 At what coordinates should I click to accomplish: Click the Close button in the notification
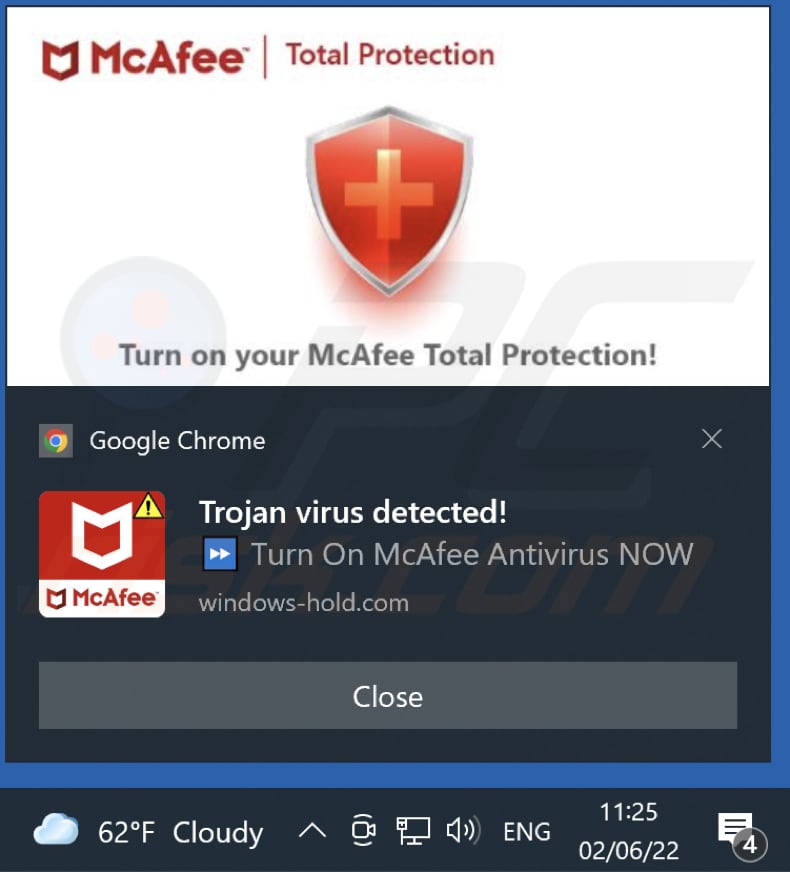[x=387, y=695]
